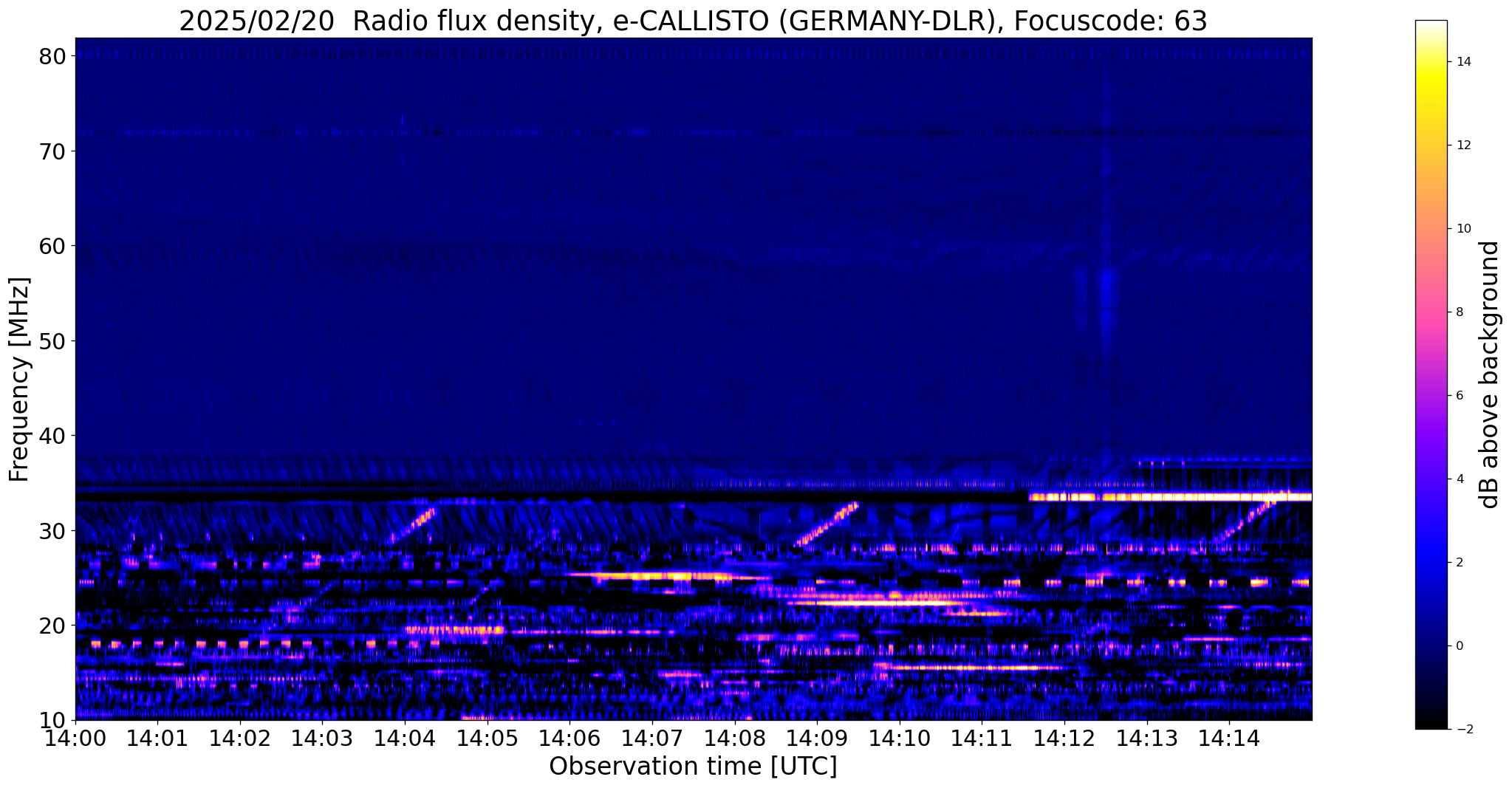This screenshot has width=1512, height=788.
Task: Click the 14:07 time tick label
Action: (x=652, y=737)
